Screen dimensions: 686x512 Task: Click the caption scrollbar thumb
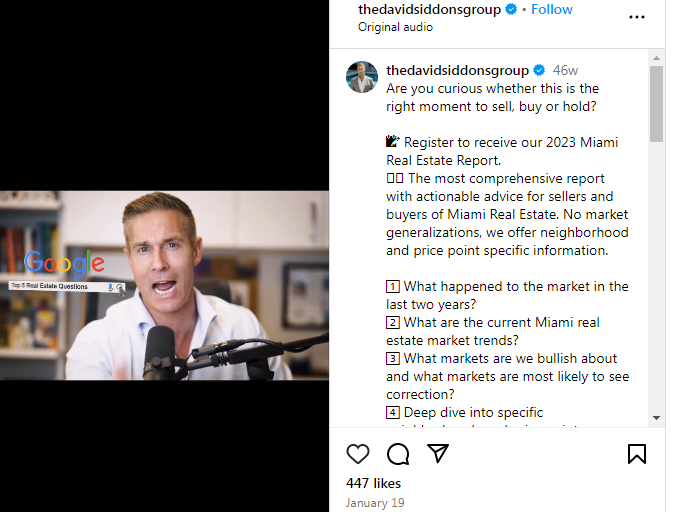point(656,104)
